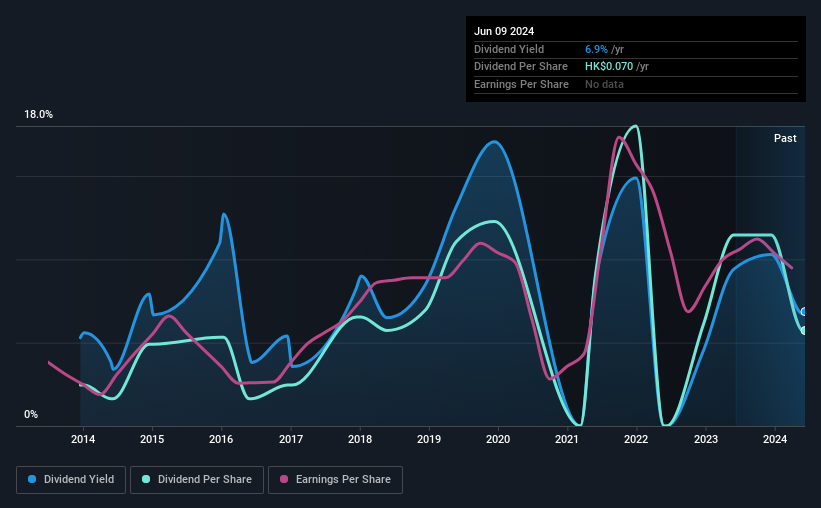The width and height of the screenshot is (821, 508).
Task: Click the 2024 x-axis label
Action: tap(775, 439)
